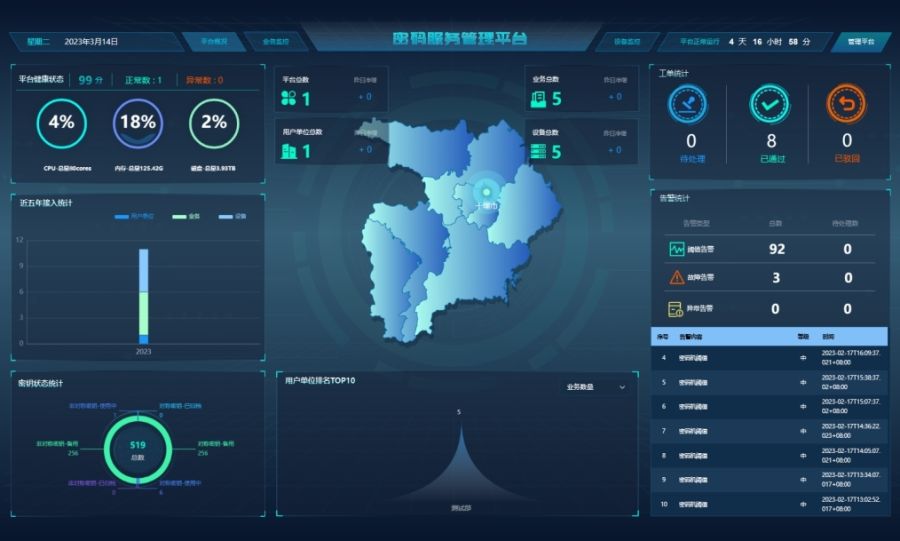Click the orange triangle 故障告警 icon
Screen dimensions: 900x541
(x=677, y=278)
